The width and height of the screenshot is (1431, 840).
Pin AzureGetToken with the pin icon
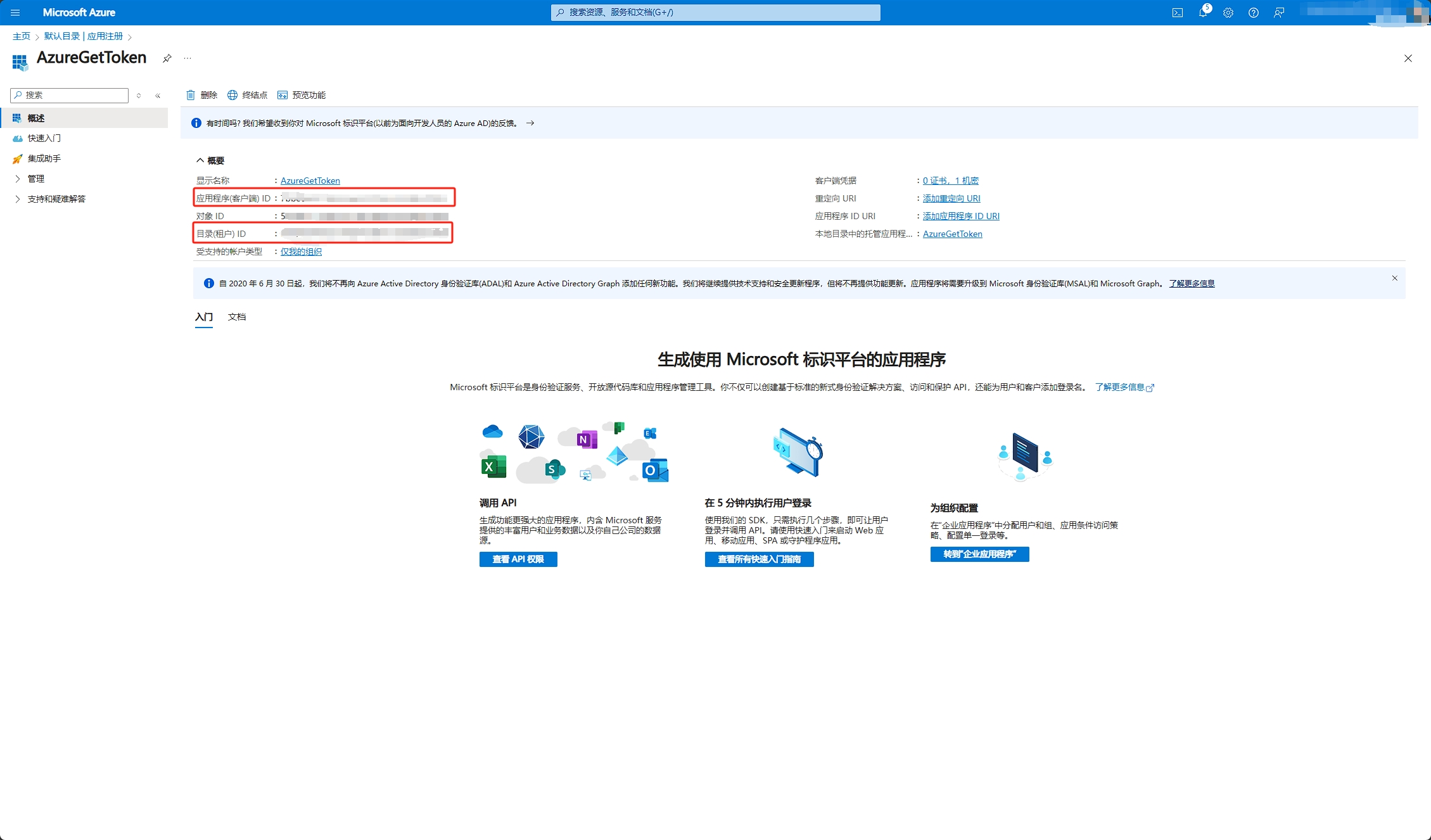(x=167, y=58)
